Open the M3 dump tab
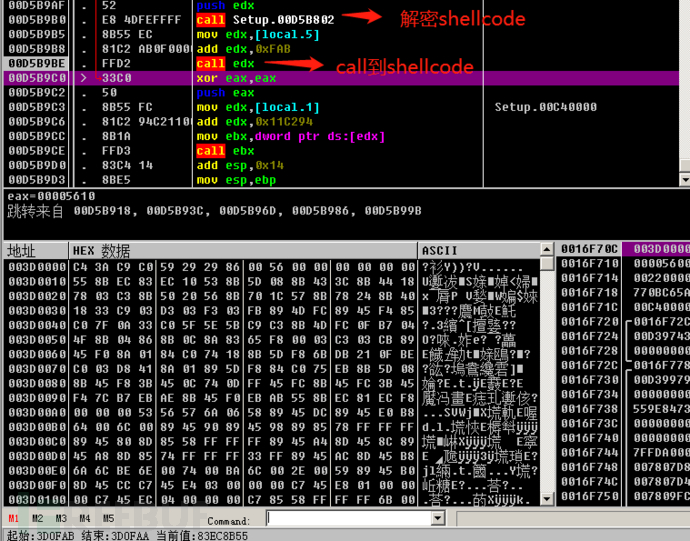Image resolution: width=690 pixels, height=541 pixels. (61, 519)
